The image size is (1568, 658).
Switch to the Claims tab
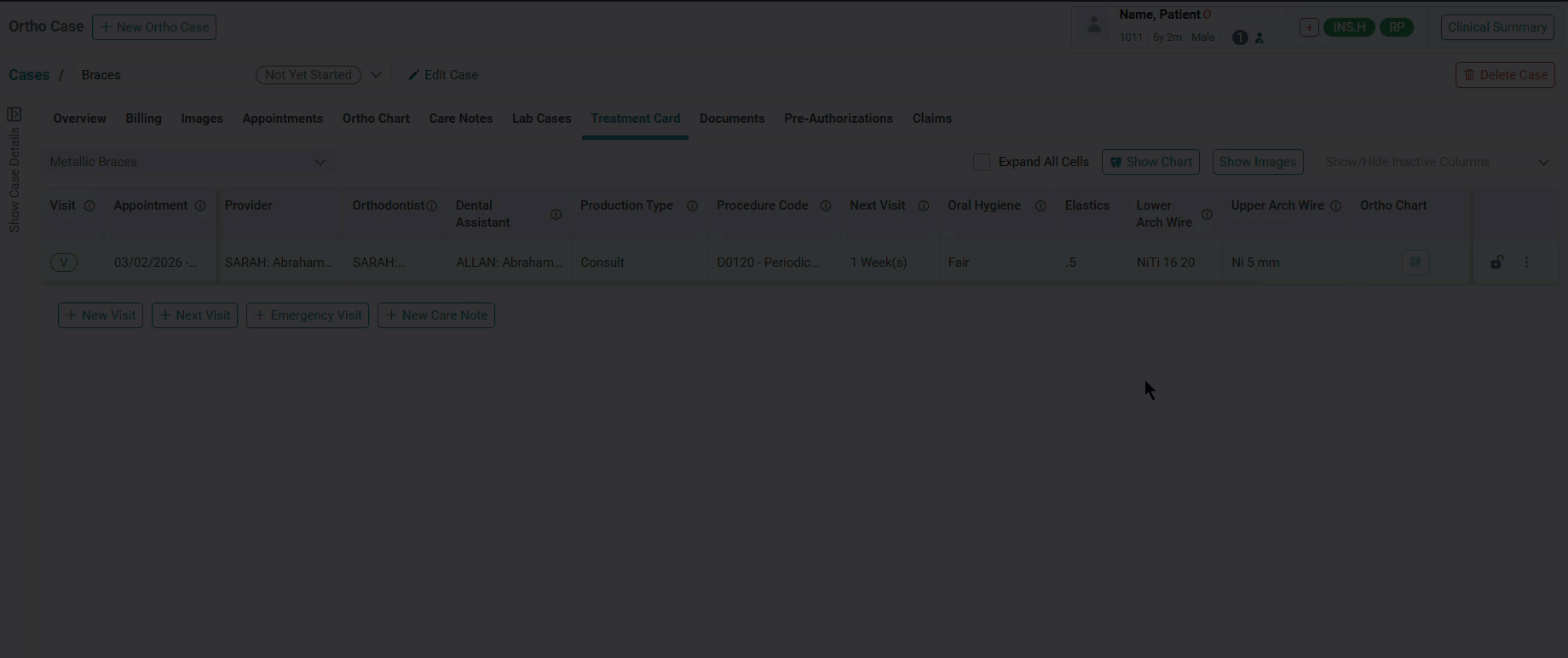(x=931, y=118)
